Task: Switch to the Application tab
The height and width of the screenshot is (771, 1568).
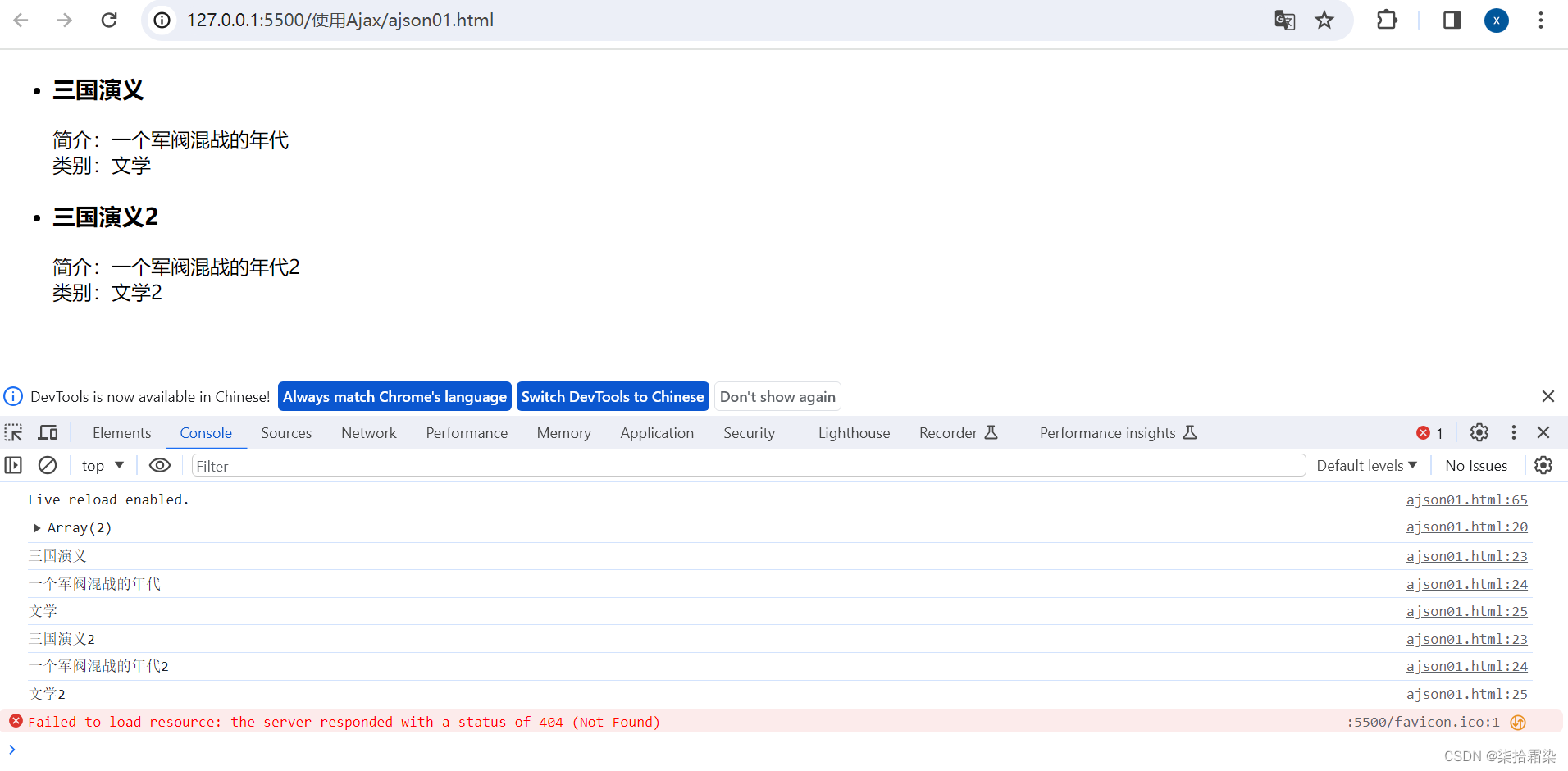Action: (656, 432)
